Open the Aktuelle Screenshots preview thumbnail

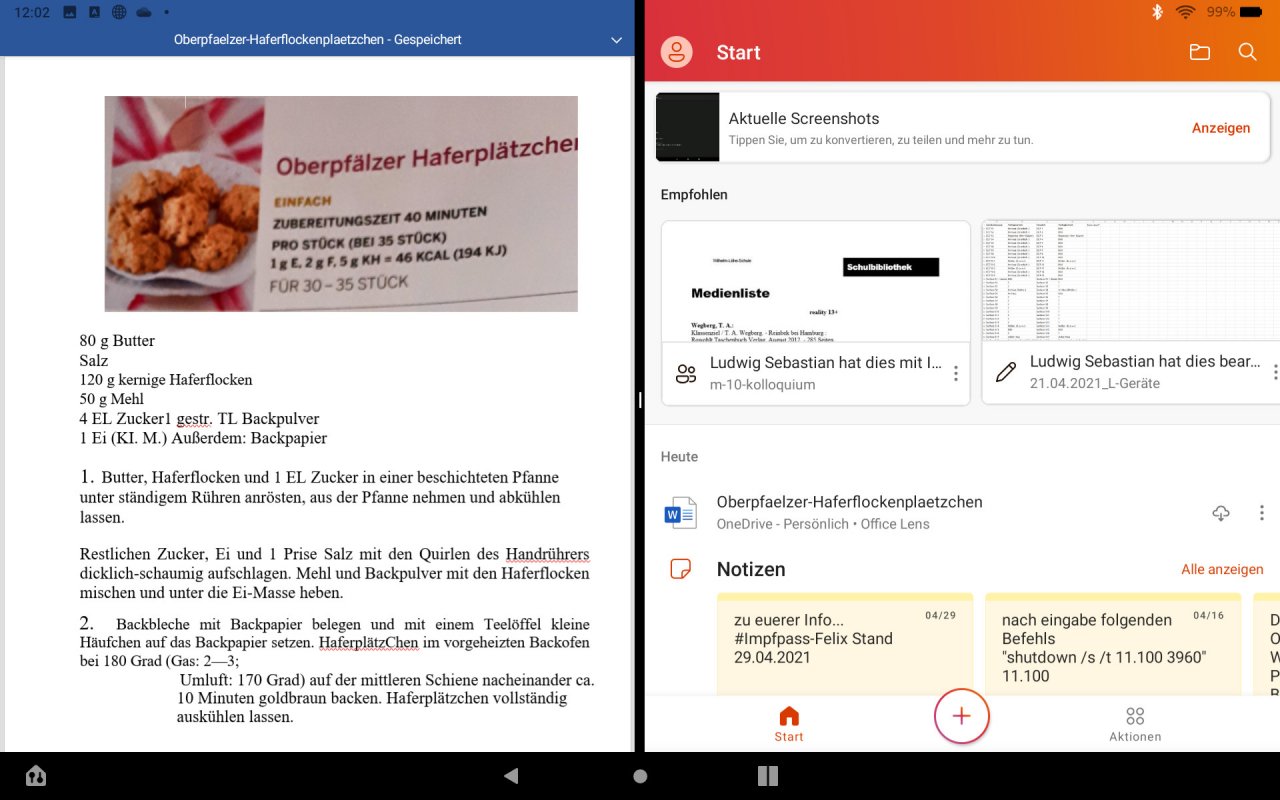(687, 127)
